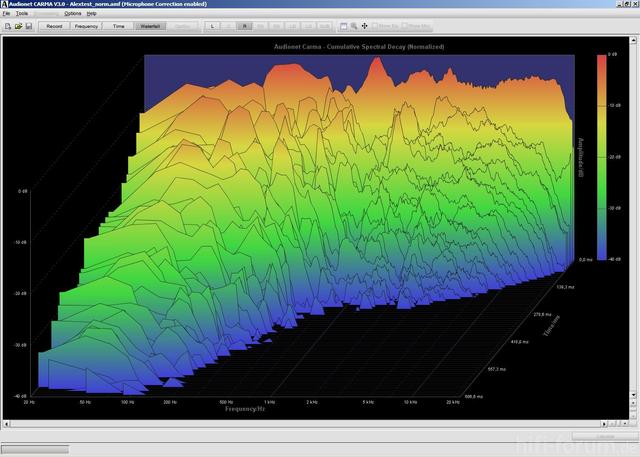Toggle the L channel button
The width and height of the screenshot is (640, 457).
pos(212,25)
